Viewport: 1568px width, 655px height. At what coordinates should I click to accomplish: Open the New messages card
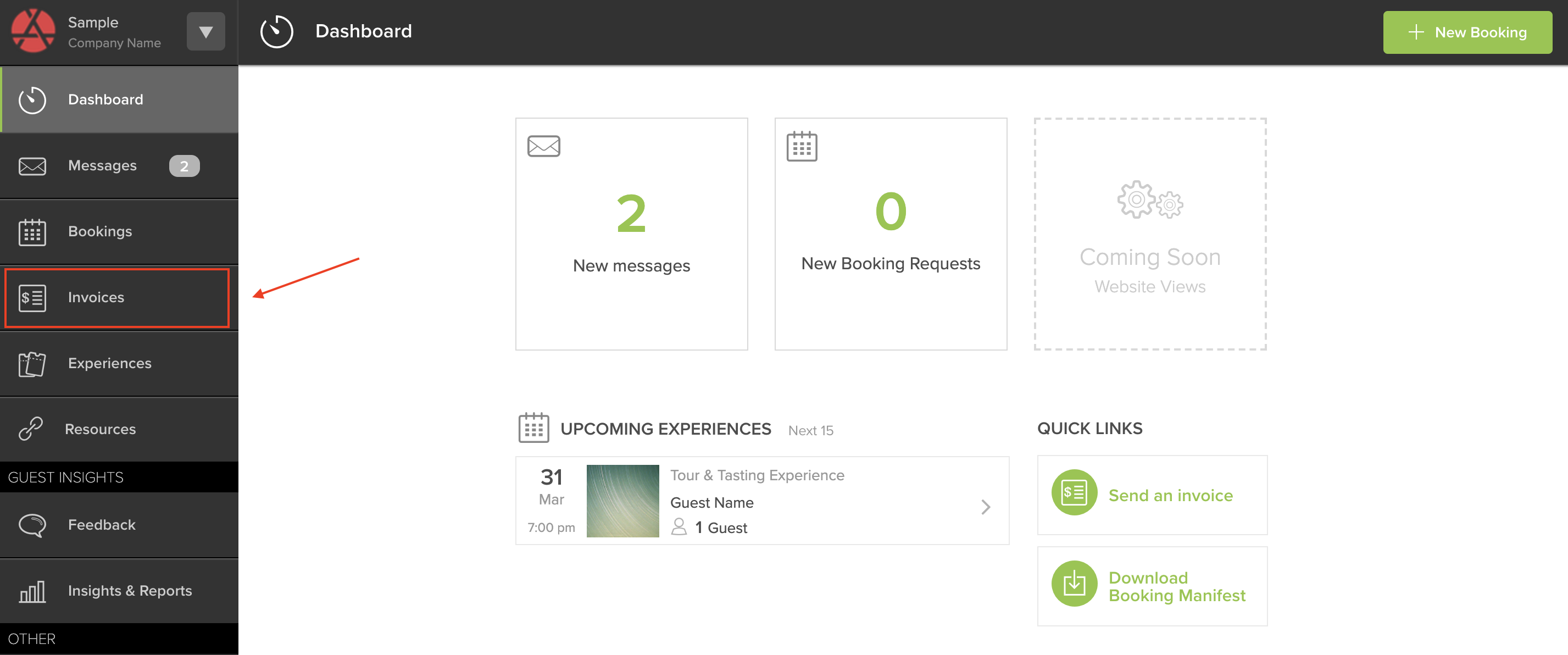click(631, 235)
